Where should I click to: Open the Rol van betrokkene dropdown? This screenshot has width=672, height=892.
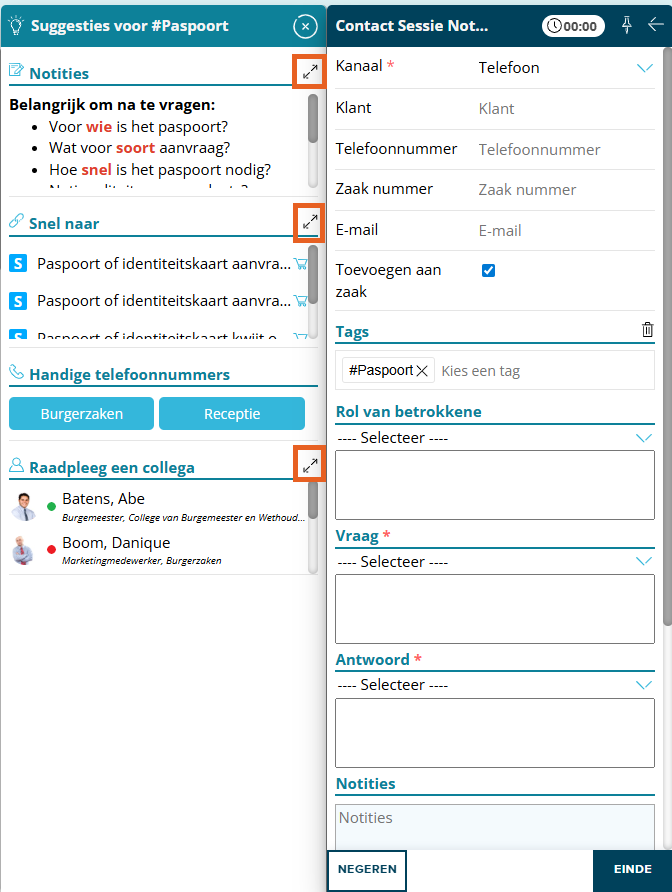[x=495, y=438]
